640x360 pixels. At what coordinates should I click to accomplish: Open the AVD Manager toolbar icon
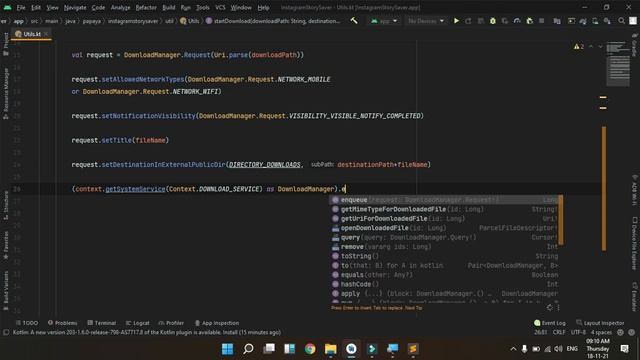[596, 20]
